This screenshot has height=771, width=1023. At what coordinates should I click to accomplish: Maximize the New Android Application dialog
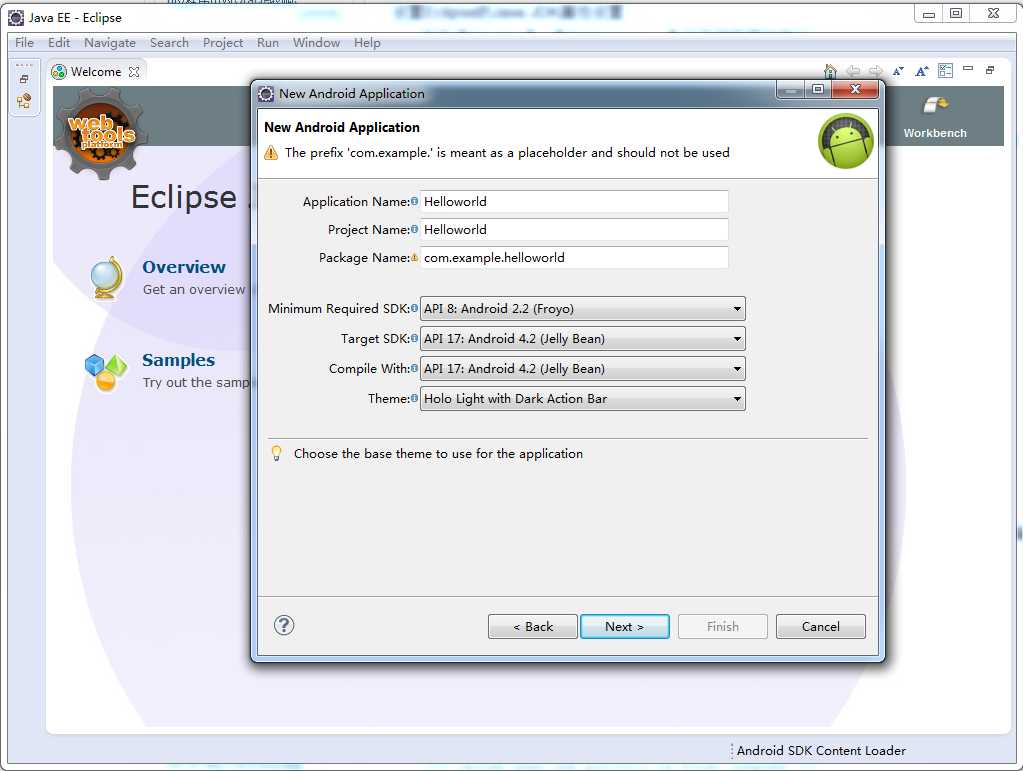[x=818, y=89]
